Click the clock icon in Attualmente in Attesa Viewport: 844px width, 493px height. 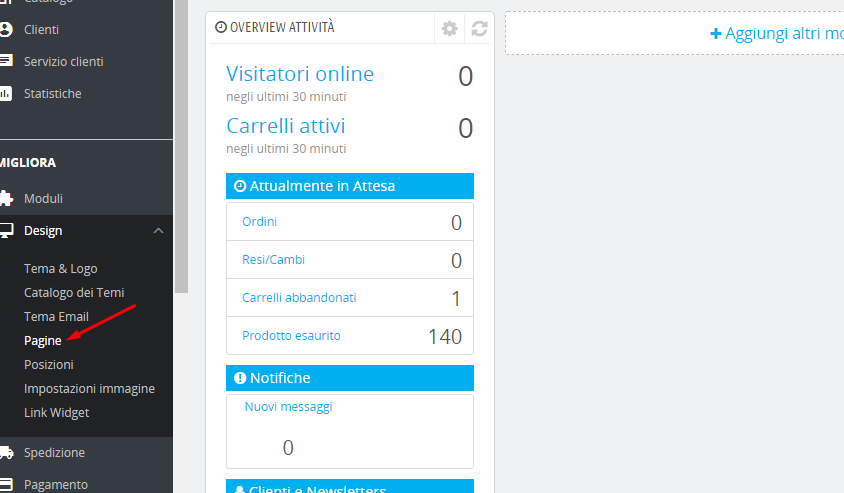pos(240,186)
